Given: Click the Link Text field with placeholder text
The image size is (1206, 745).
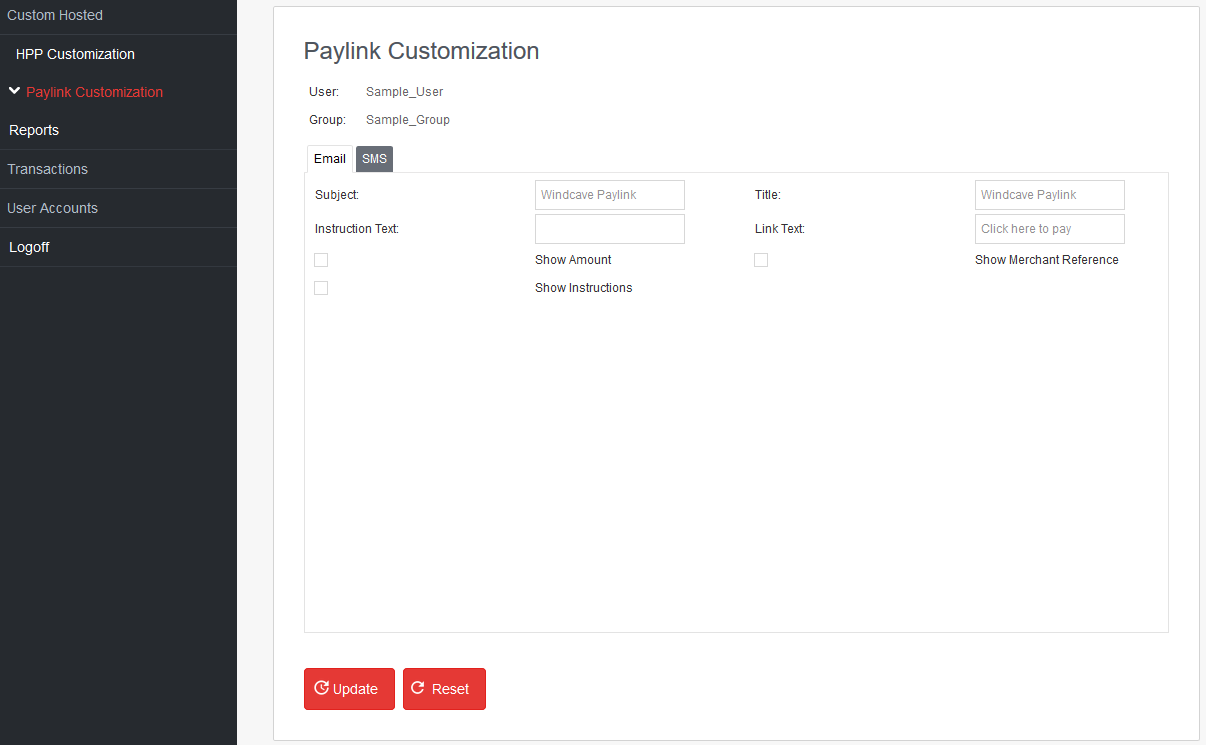Looking at the screenshot, I should 1049,228.
